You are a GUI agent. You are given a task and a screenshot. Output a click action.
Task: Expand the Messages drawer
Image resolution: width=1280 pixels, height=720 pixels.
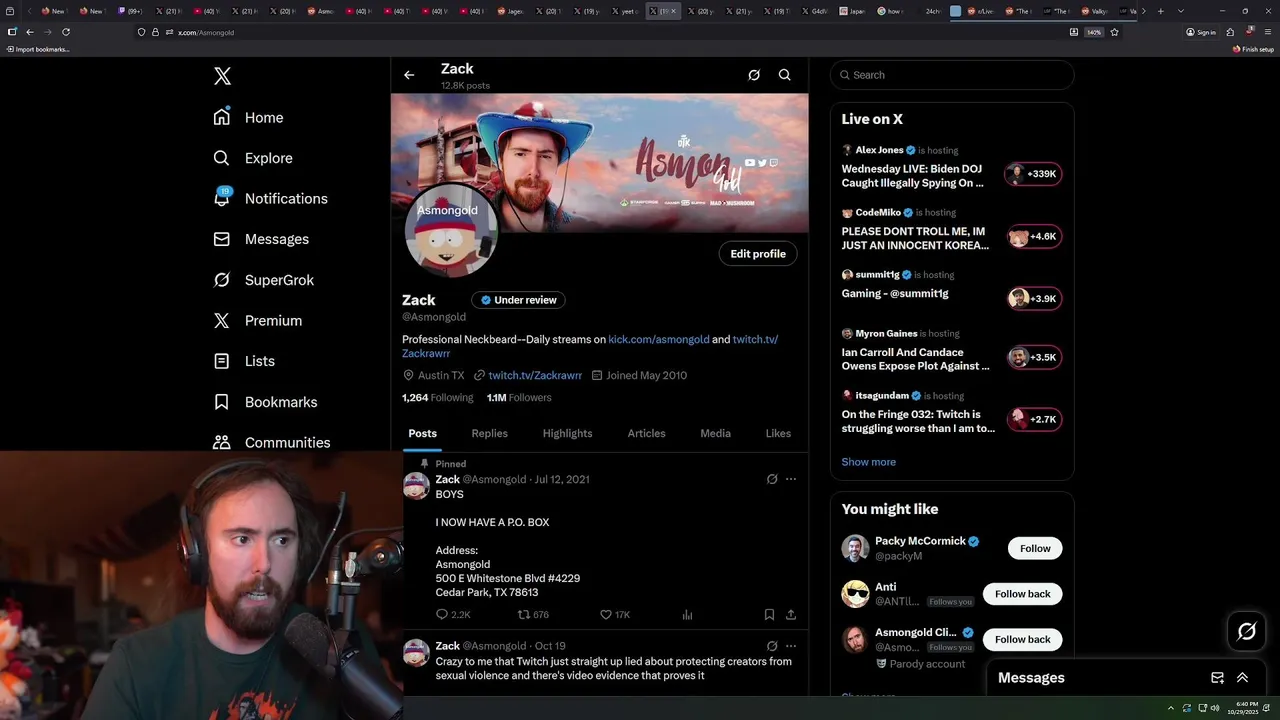(x=1242, y=678)
